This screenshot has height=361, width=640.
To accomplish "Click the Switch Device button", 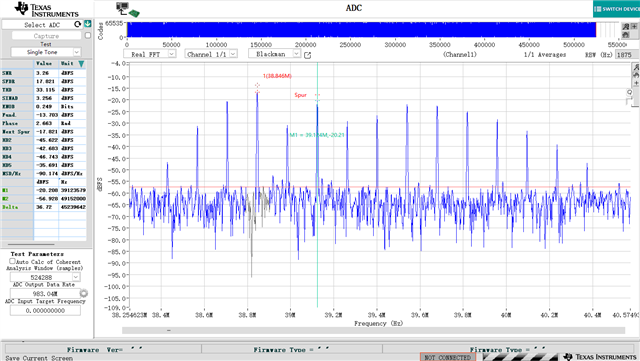I will tap(616, 9).
